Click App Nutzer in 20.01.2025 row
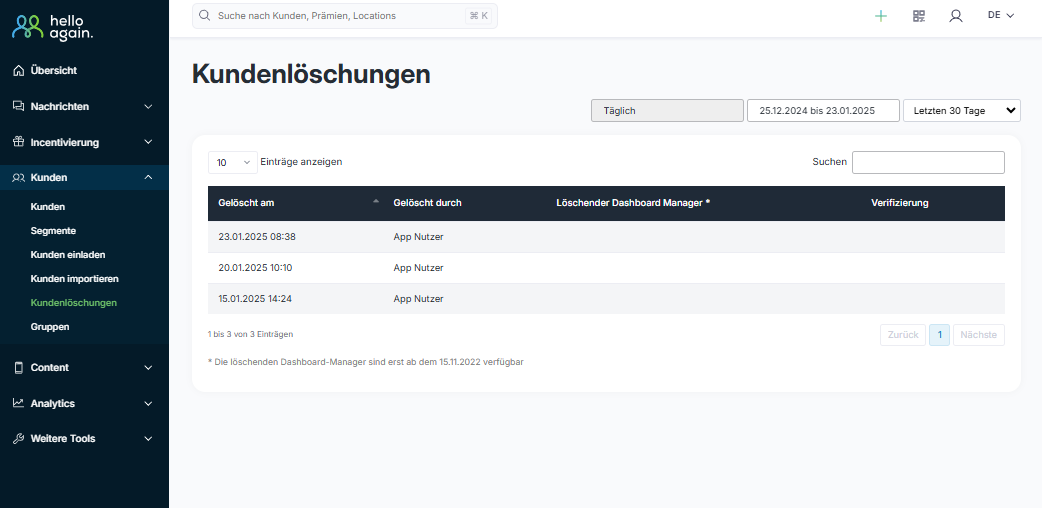The width and height of the screenshot is (1042, 508). click(418, 268)
